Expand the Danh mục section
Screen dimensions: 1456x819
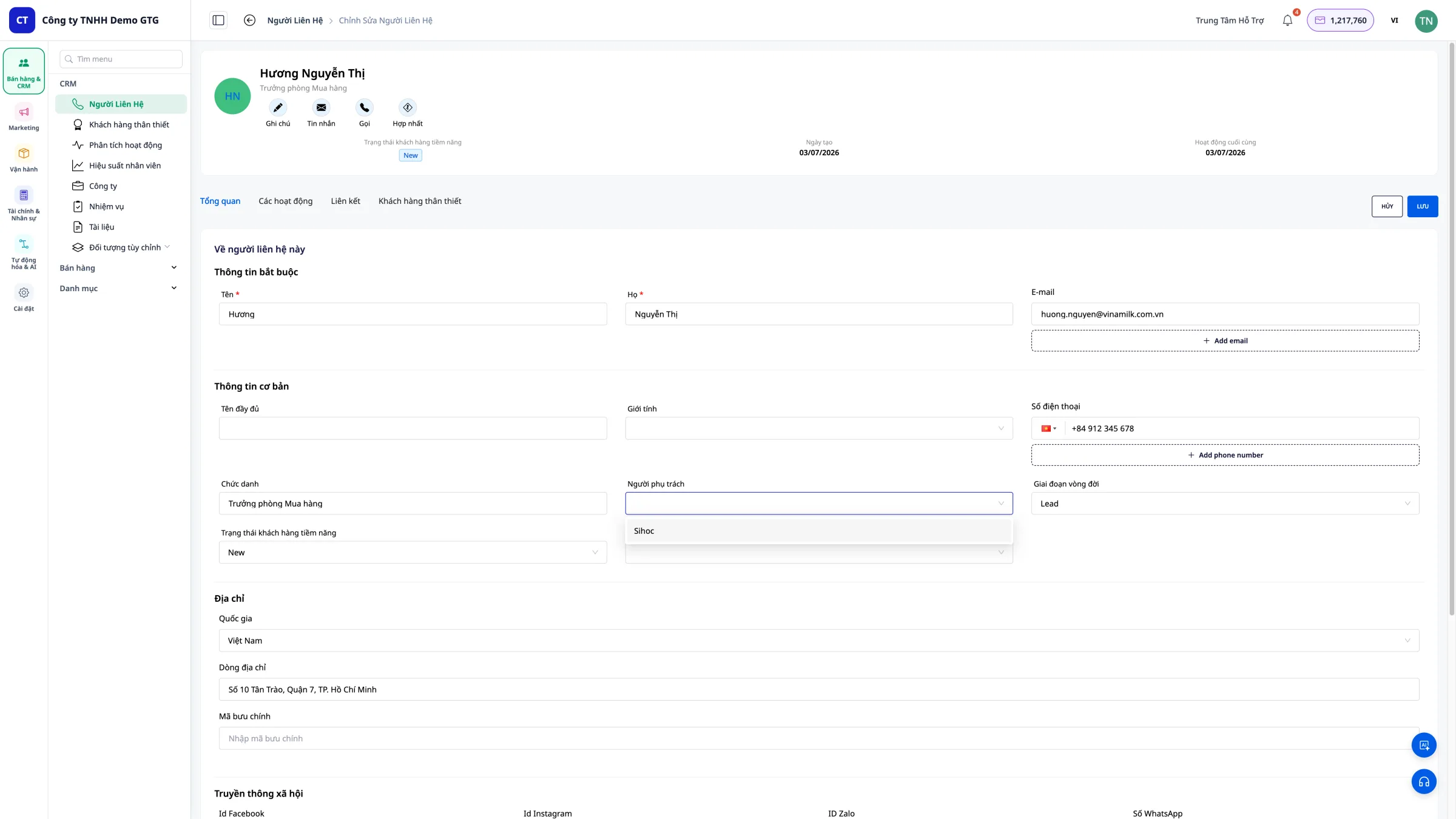click(118, 288)
